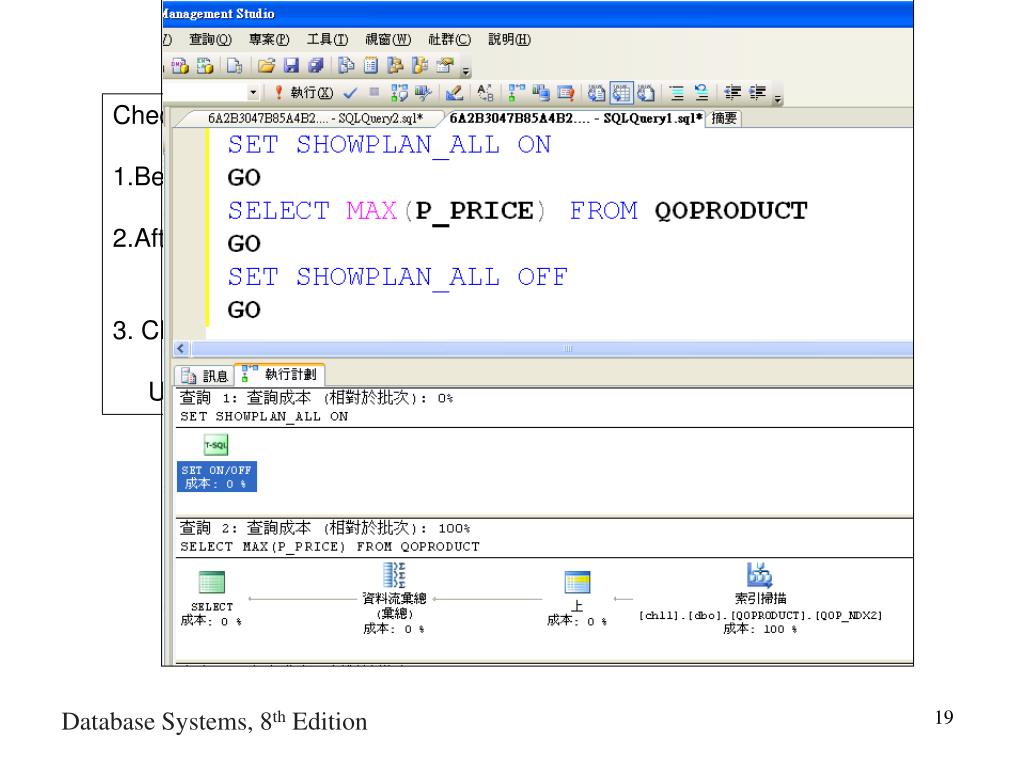Click the increase indent icon
Viewport: 1024px width, 768px height.
758,93
